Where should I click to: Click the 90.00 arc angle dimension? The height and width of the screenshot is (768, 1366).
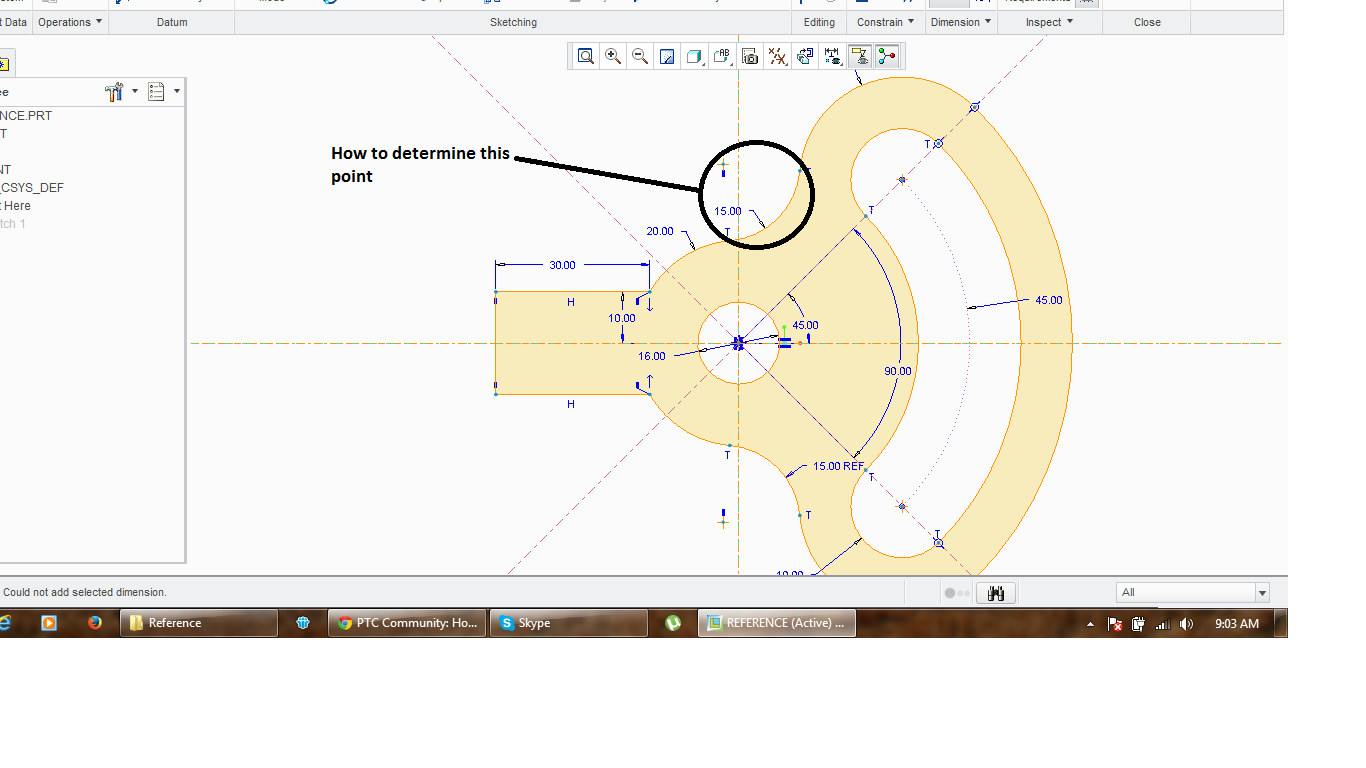(898, 371)
